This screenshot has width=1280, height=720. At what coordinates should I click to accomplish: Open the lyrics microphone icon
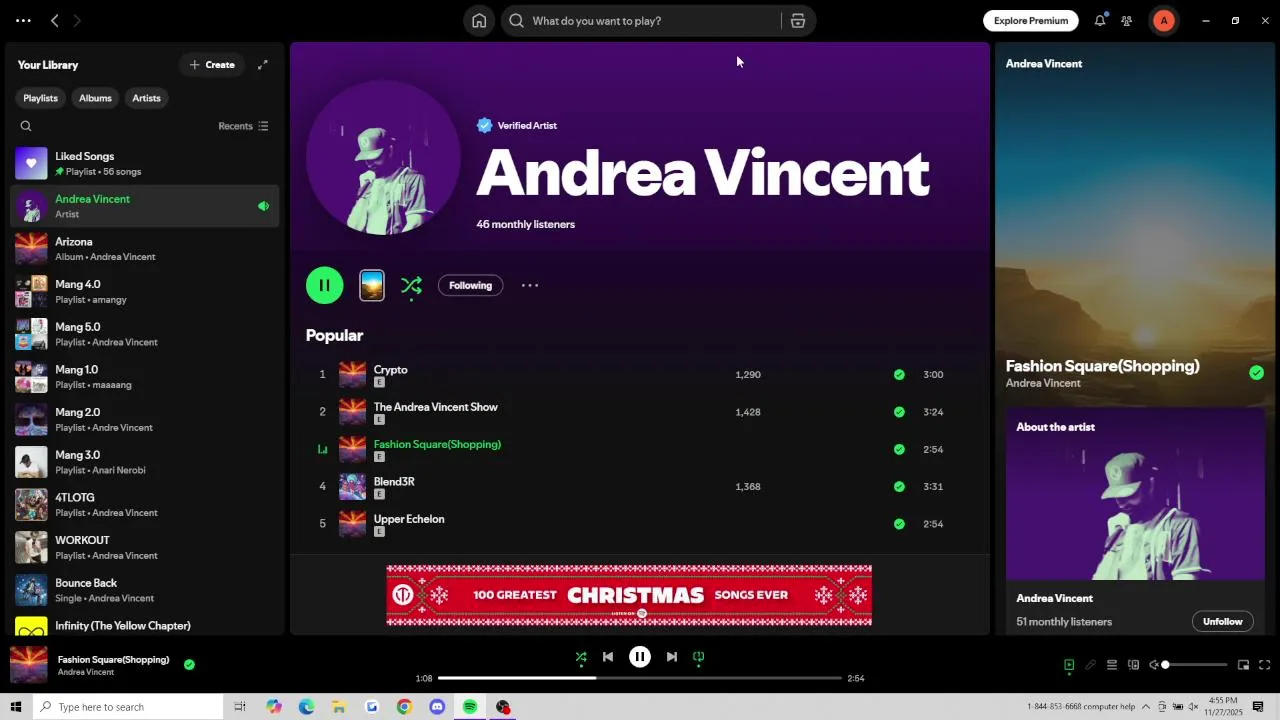pyautogui.click(x=1091, y=665)
